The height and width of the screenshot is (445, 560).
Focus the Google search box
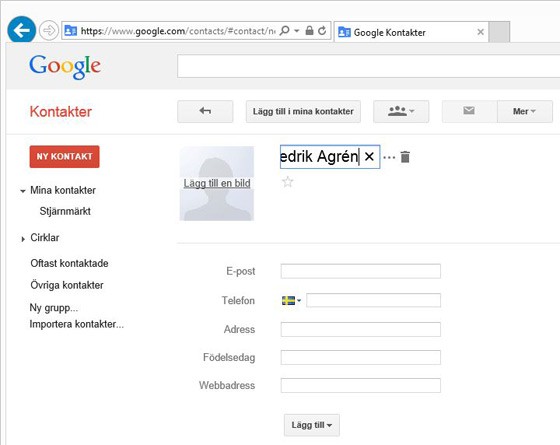[368, 66]
